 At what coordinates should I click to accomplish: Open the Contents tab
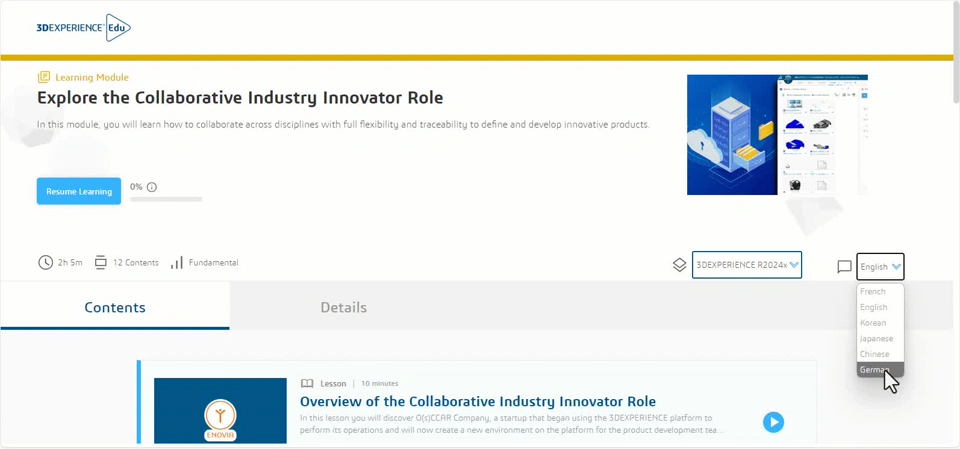115,307
